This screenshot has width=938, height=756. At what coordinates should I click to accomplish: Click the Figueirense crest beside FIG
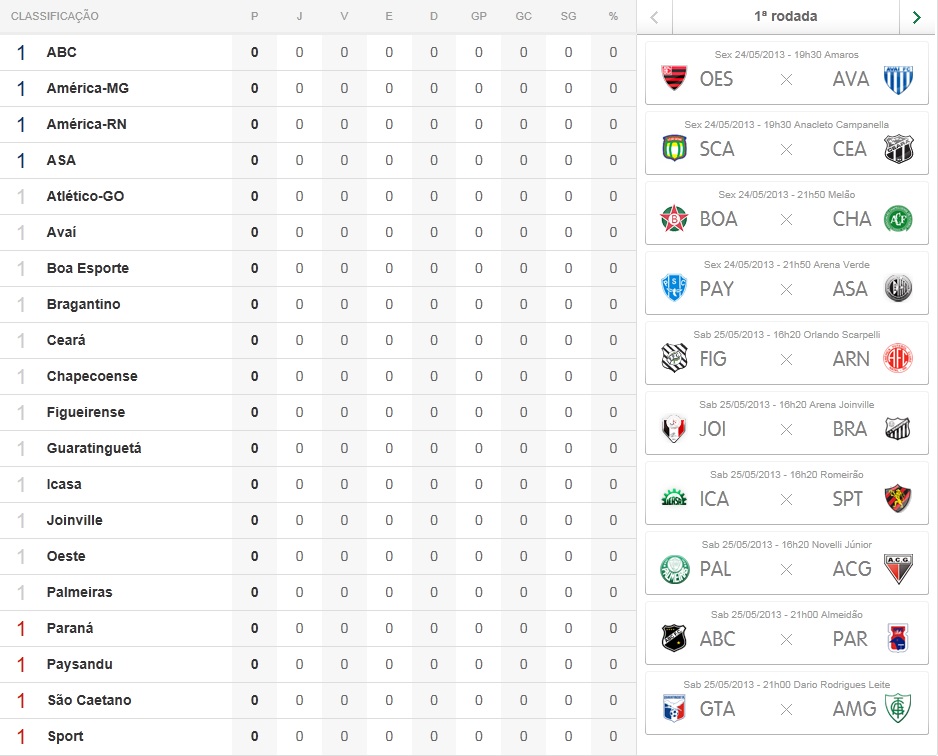point(675,358)
